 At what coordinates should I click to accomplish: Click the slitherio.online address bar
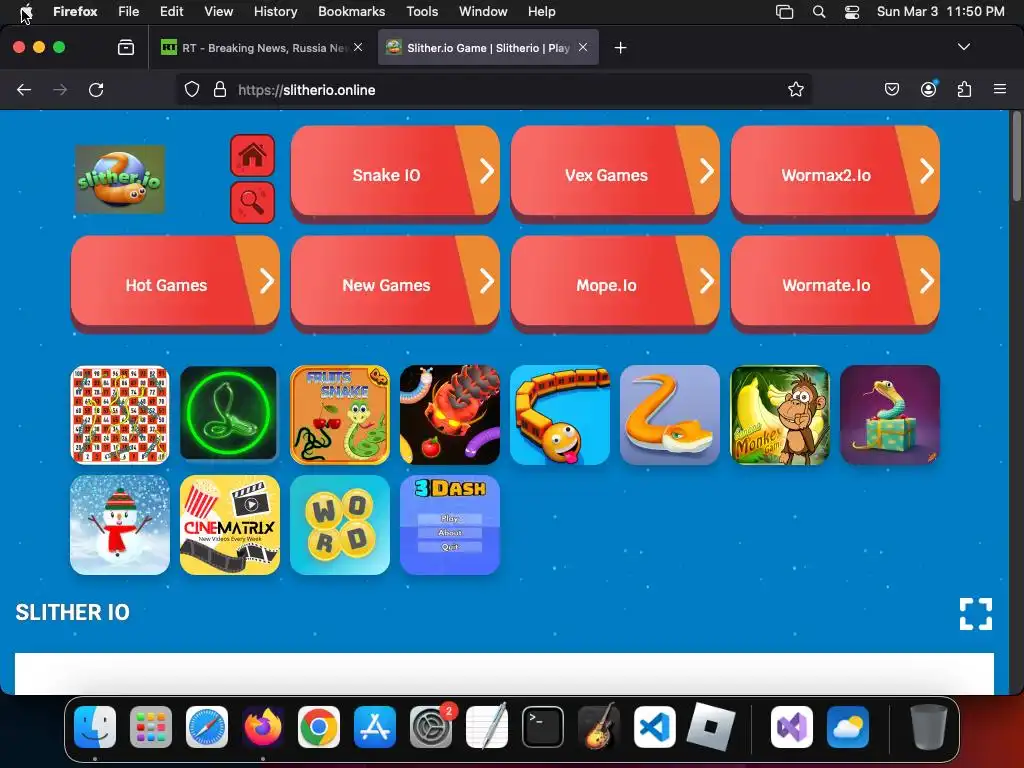click(x=496, y=90)
